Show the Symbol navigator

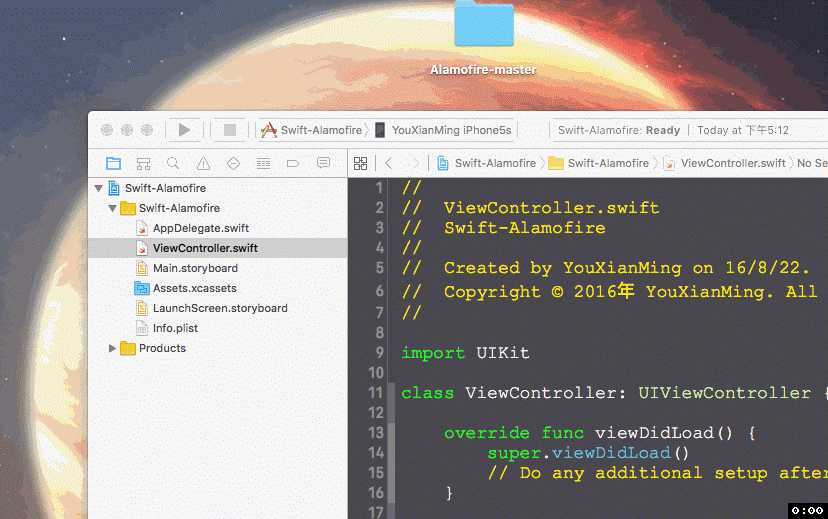coord(143,164)
